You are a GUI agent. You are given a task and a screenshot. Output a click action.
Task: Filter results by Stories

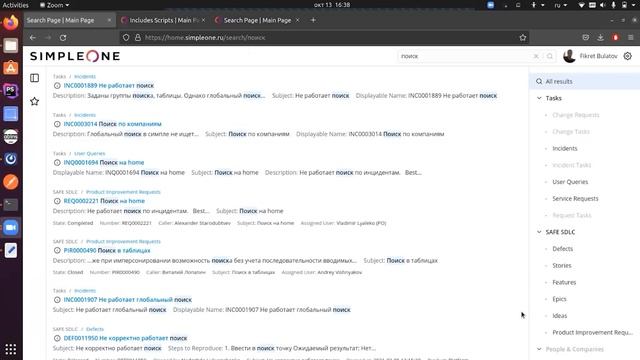click(562, 265)
